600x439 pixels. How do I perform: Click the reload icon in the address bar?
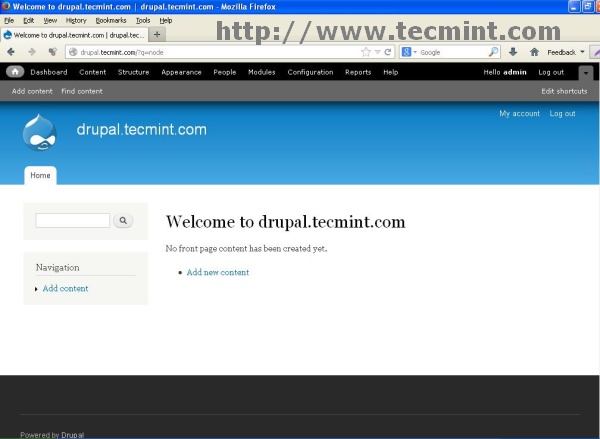(x=388, y=52)
